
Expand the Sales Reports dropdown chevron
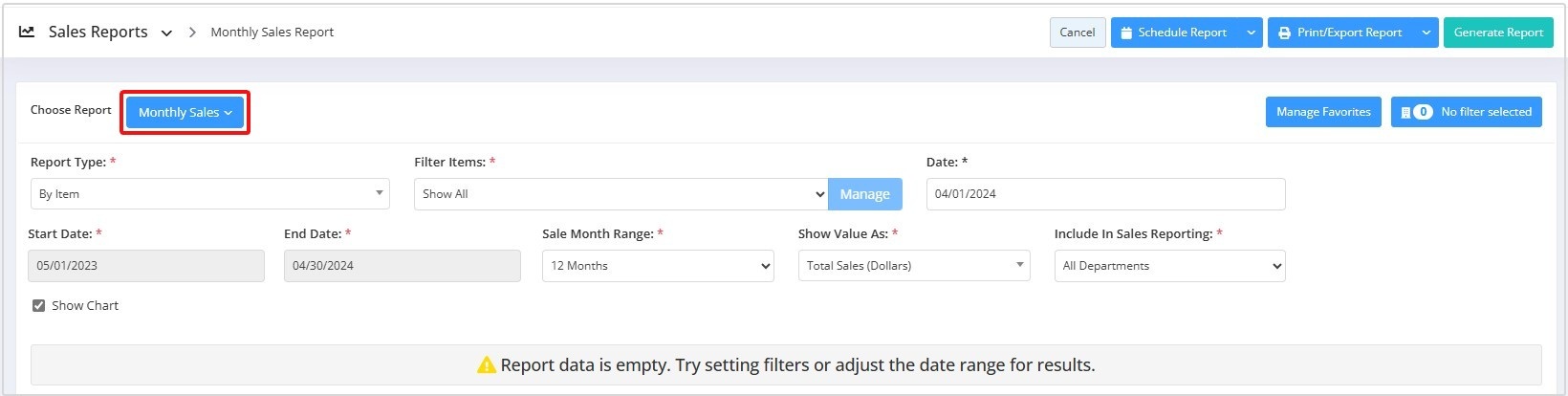tap(166, 33)
